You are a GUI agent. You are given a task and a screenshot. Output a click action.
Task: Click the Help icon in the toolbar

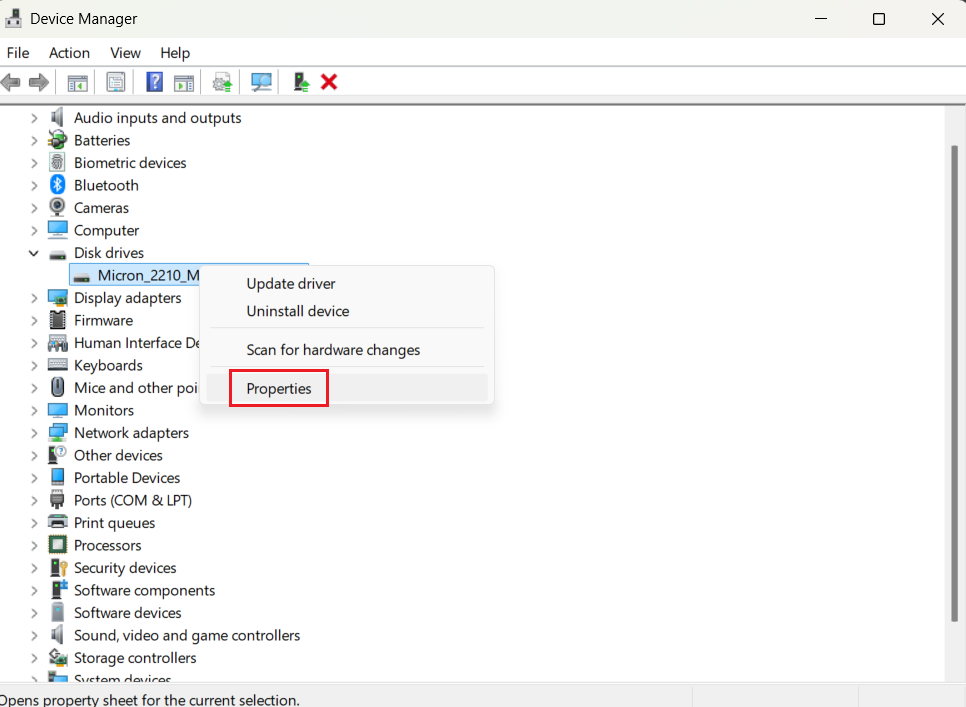(x=154, y=81)
